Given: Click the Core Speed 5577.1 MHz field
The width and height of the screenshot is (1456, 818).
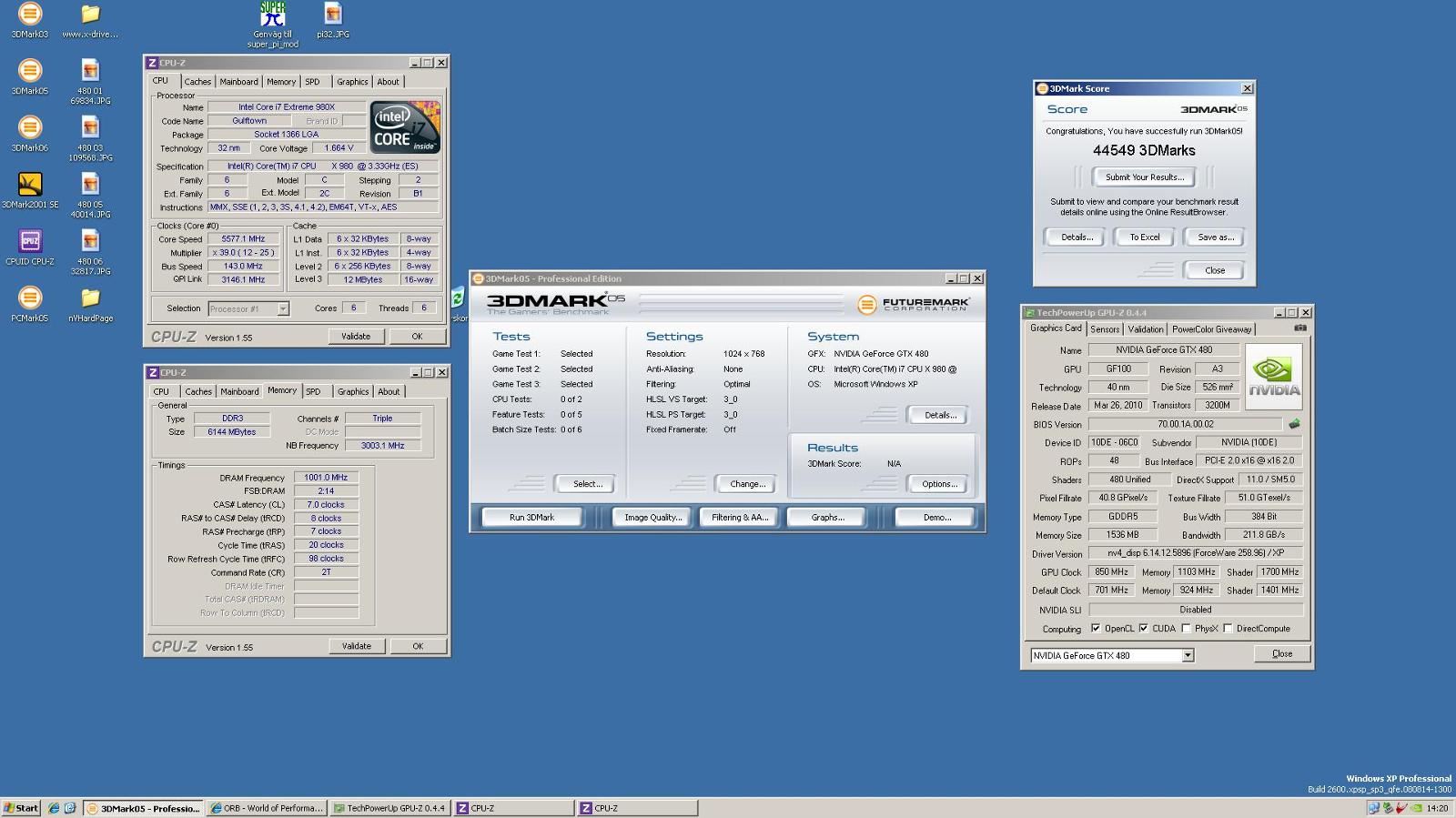Looking at the screenshot, I should pos(243,239).
